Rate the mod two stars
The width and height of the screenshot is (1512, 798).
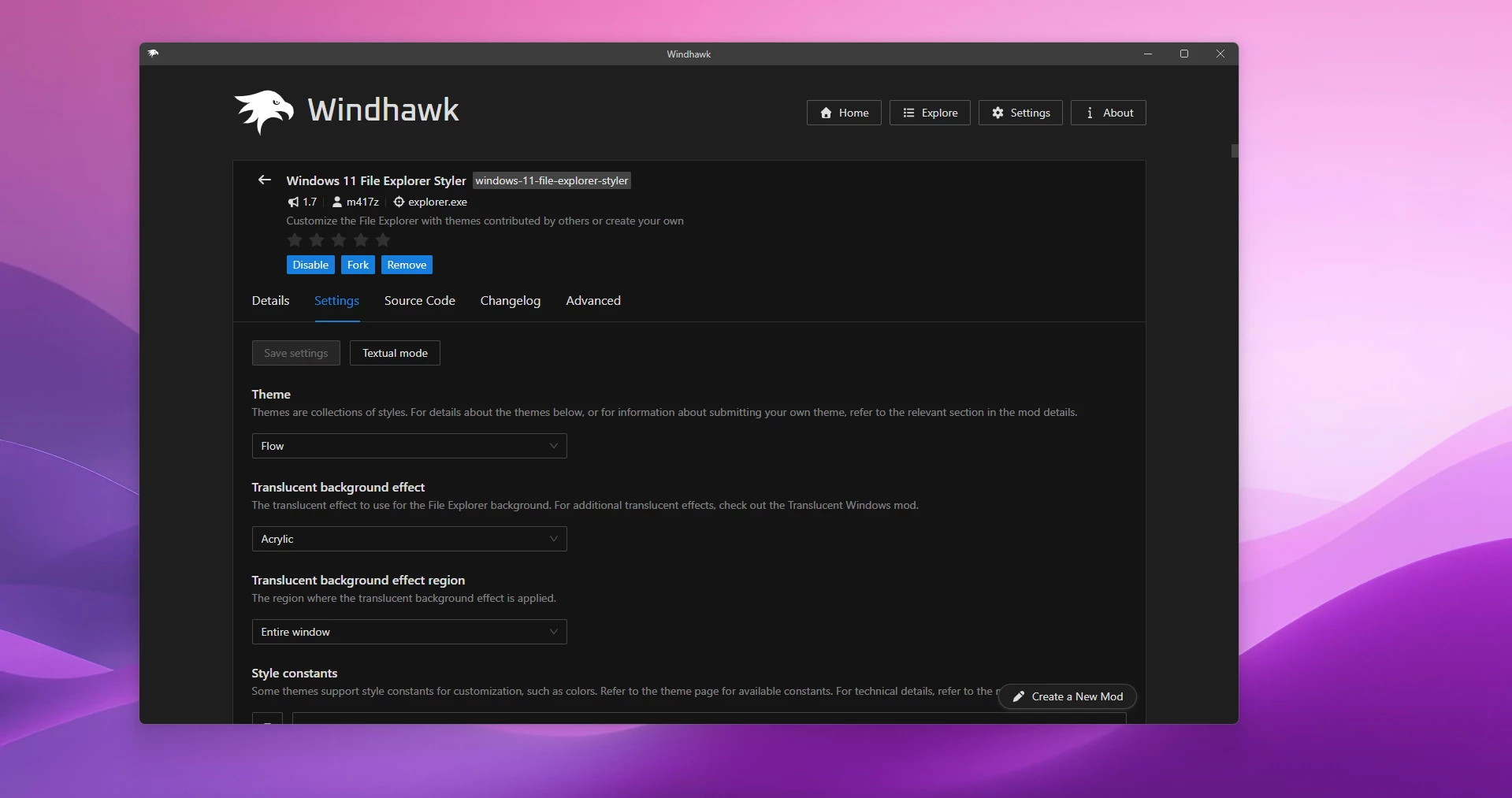pyautogui.click(x=317, y=240)
